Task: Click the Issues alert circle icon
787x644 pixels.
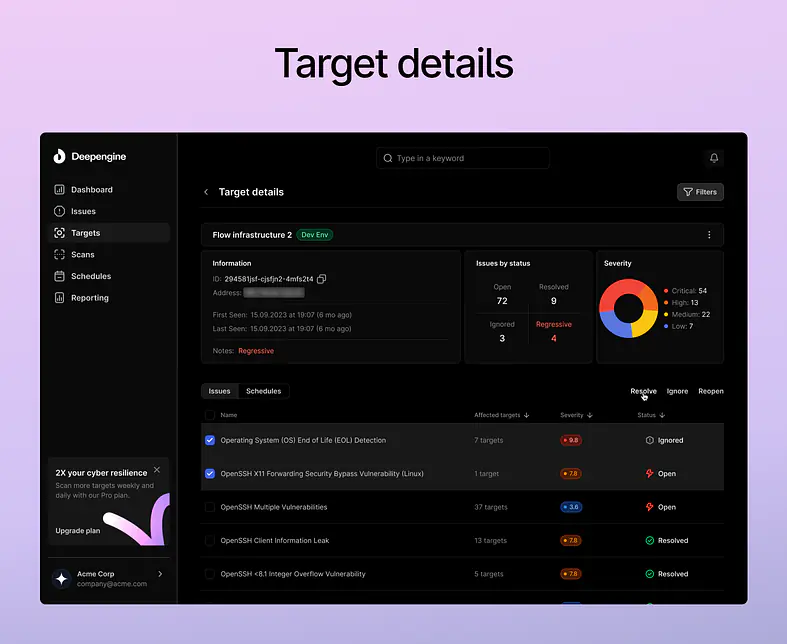Action: (59, 211)
